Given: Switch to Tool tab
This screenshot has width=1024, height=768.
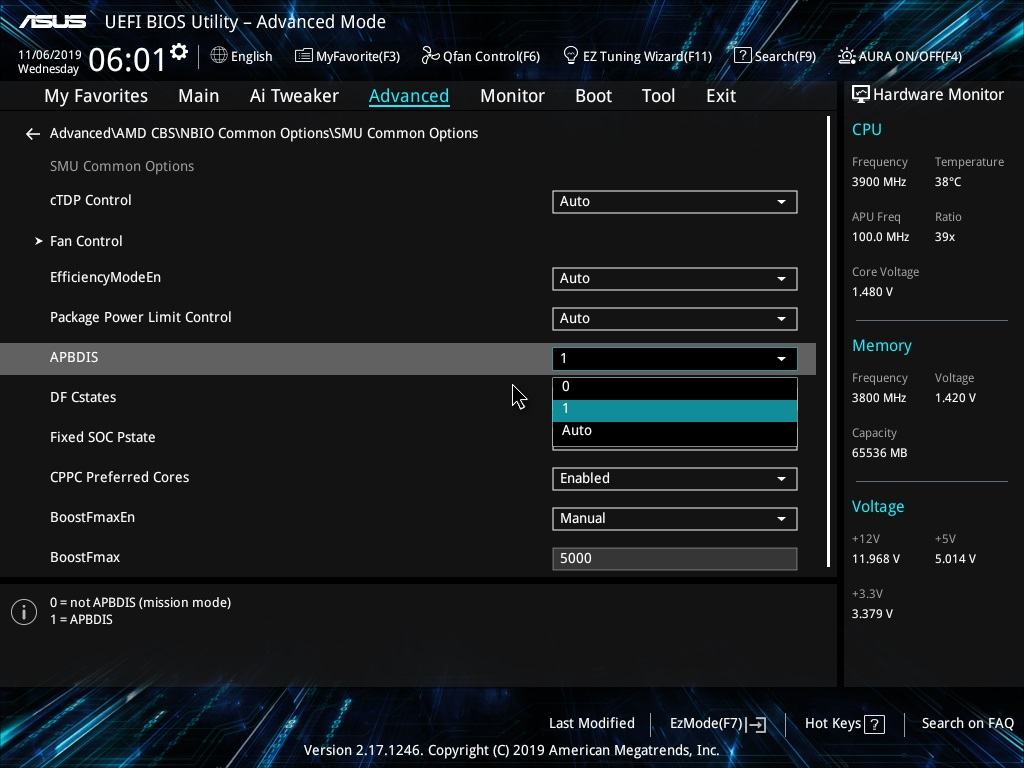Looking at the screenshot, I should 658,96.
